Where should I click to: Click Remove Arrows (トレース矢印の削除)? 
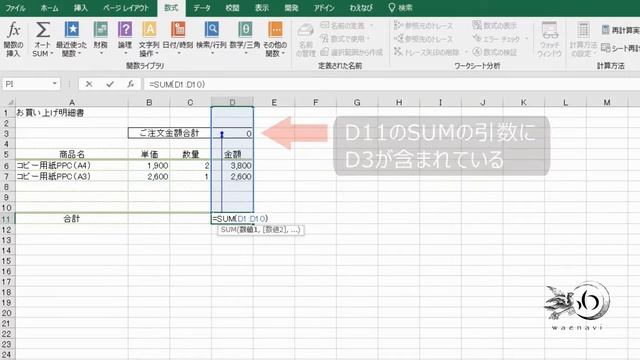[427, 52]
